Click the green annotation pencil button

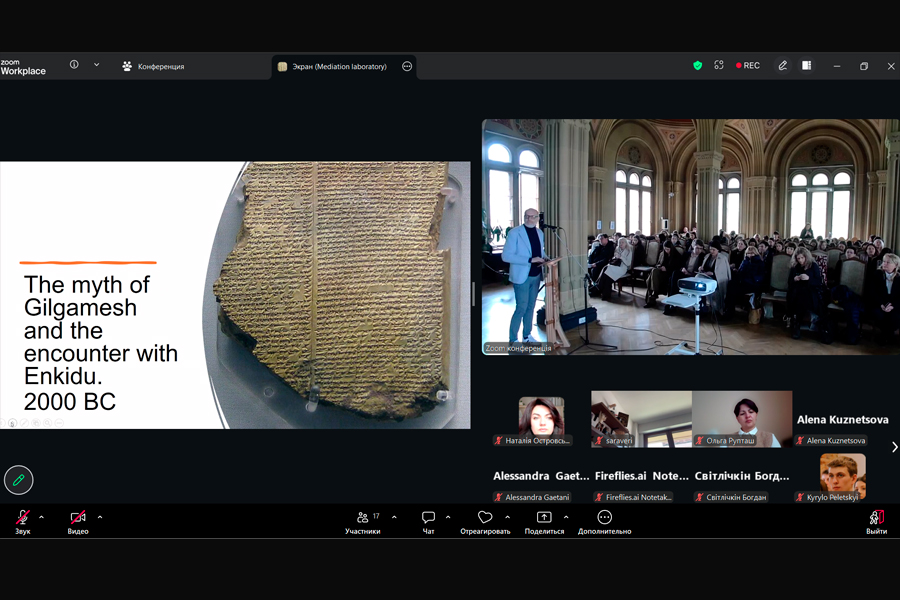pos(18,480)
